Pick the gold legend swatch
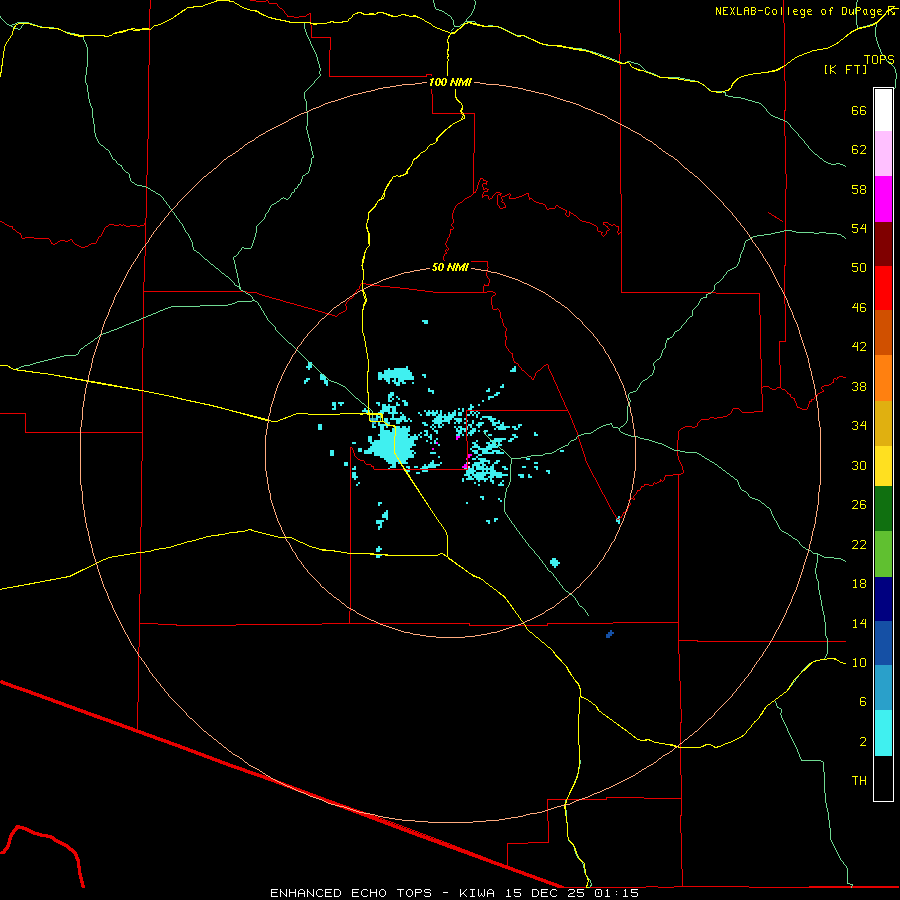The width and height of the screenshot is (900, 900). tap(883, 423)
